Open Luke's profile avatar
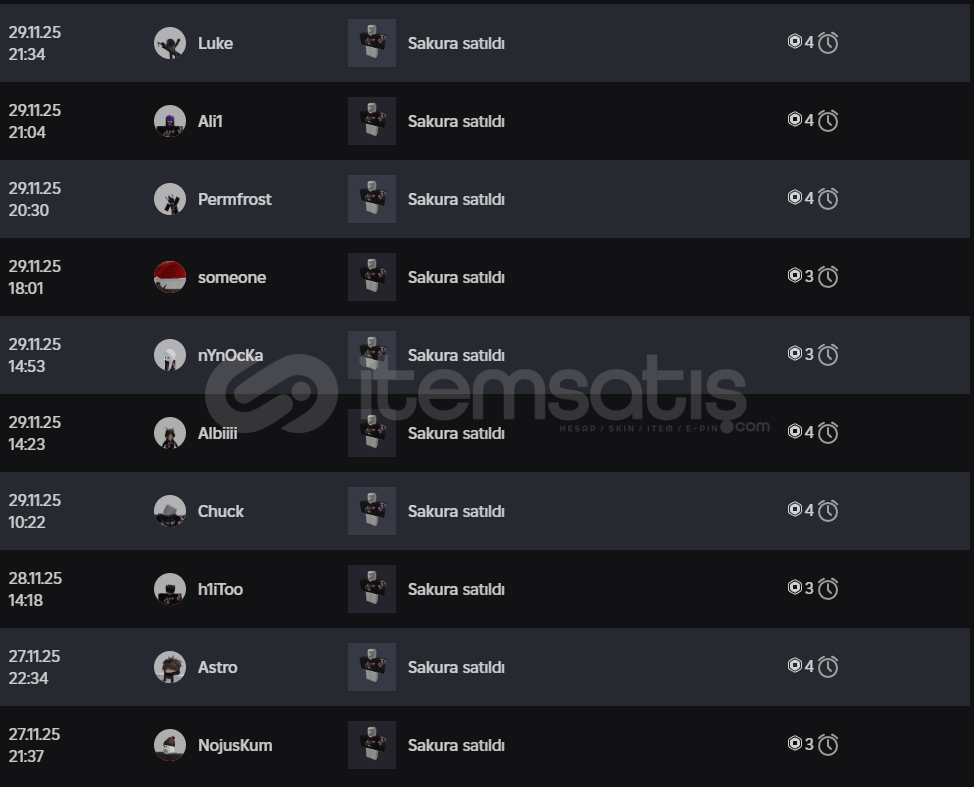Screen dimensions: 974x787 coord(170,43)
